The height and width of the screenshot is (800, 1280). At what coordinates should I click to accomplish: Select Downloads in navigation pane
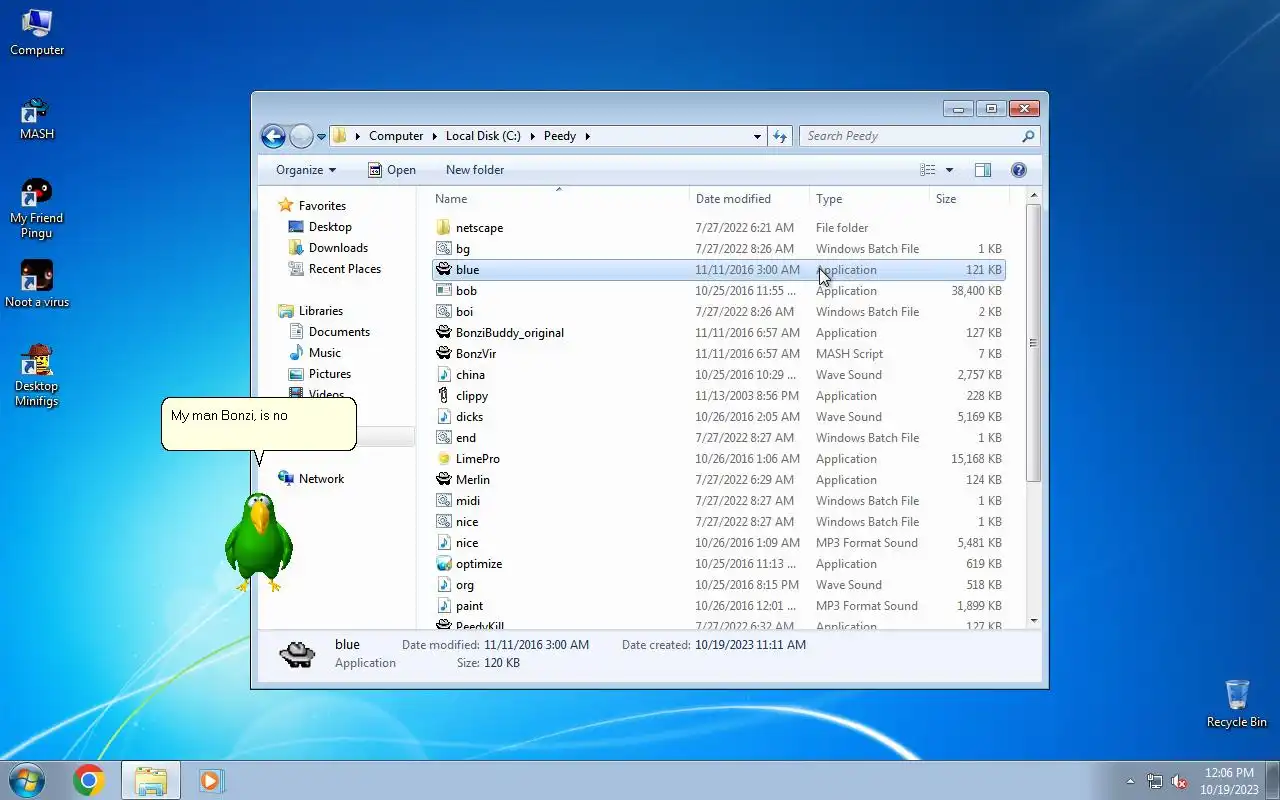pyautogui.click(x=328, y=248)
